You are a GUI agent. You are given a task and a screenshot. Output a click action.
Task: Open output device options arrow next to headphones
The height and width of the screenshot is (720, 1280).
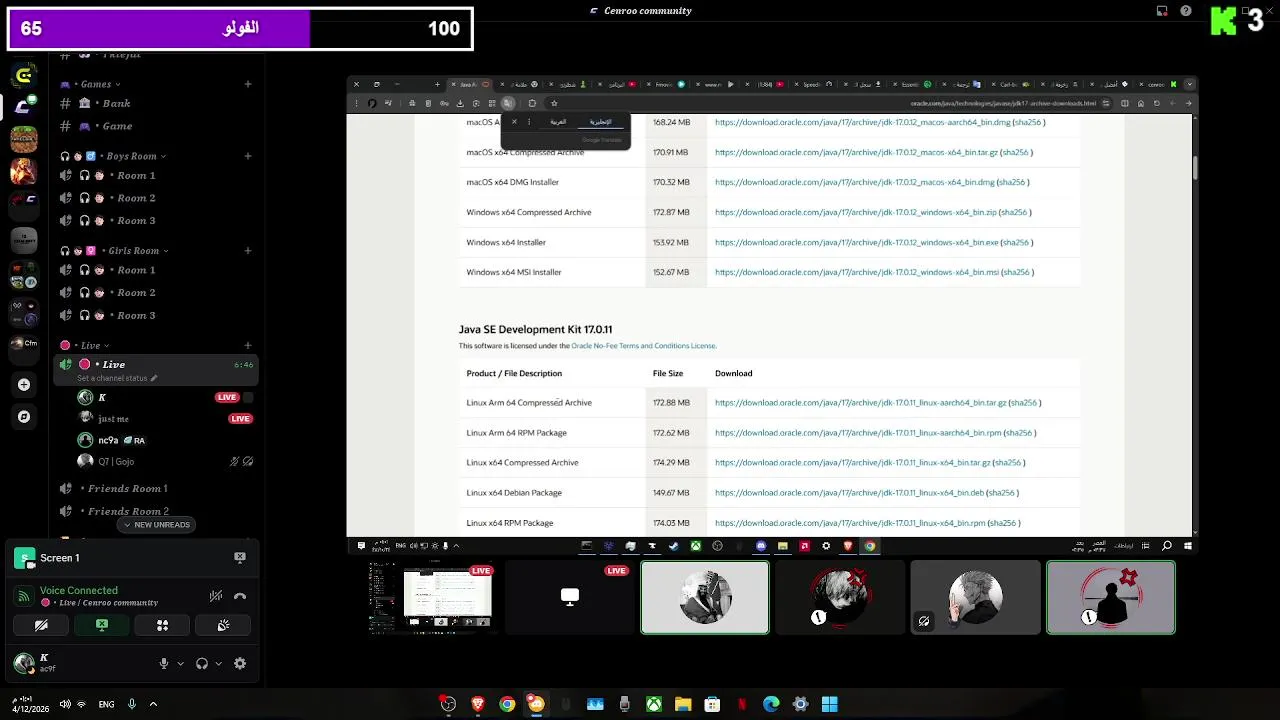click(218, 663)
